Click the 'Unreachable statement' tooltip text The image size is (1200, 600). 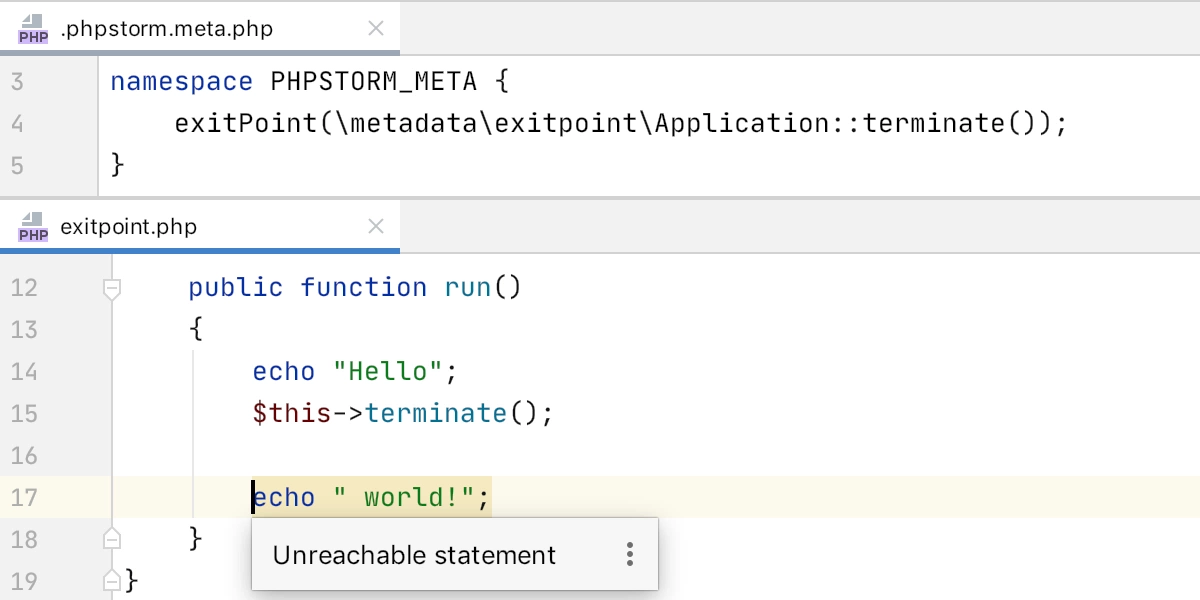coord(414,555)
